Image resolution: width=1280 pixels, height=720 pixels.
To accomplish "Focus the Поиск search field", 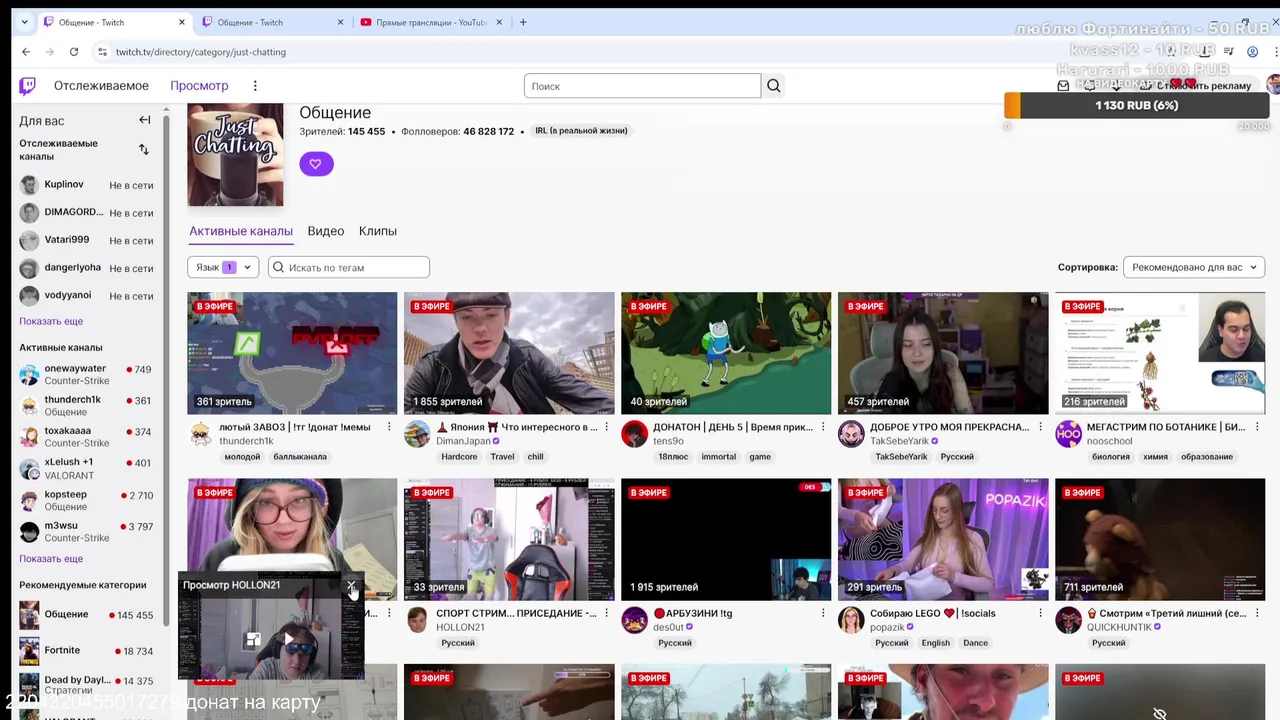I will coord(642,86).
